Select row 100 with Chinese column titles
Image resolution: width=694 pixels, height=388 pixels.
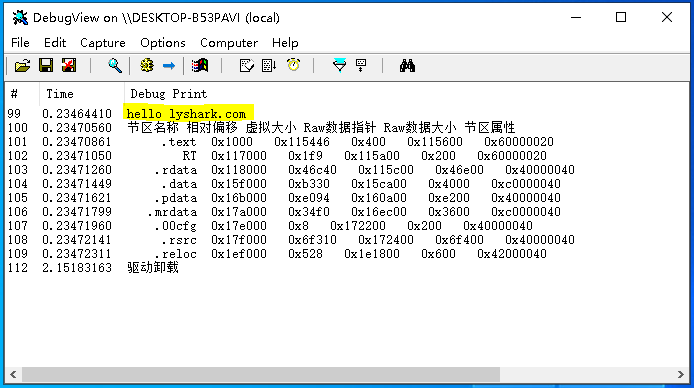[321, 128]
